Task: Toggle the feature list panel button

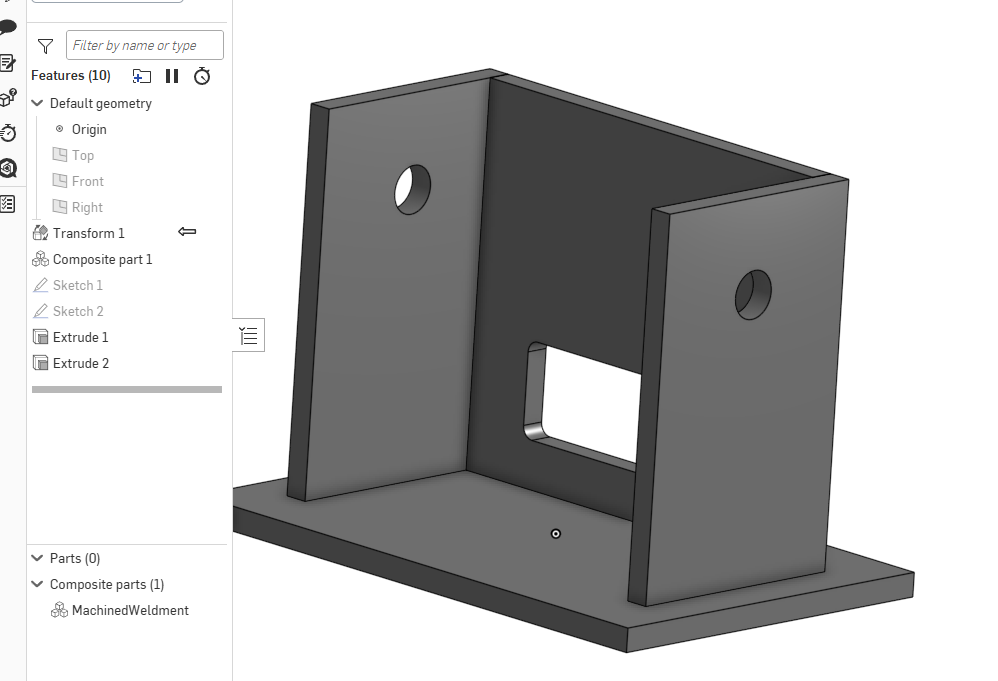Action: tap(248, 335)
